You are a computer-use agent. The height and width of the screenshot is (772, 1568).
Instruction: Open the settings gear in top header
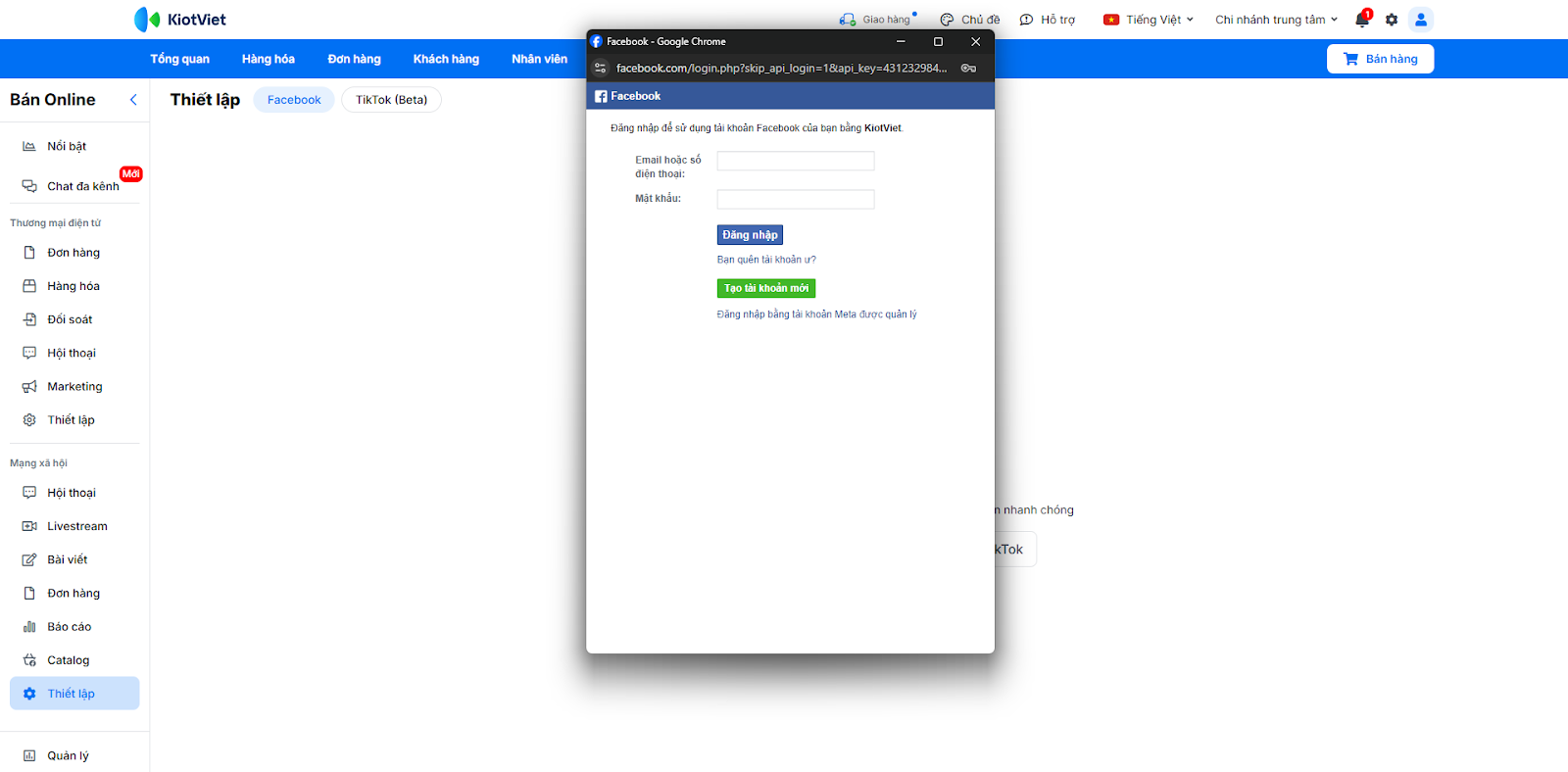[1392, 20]
